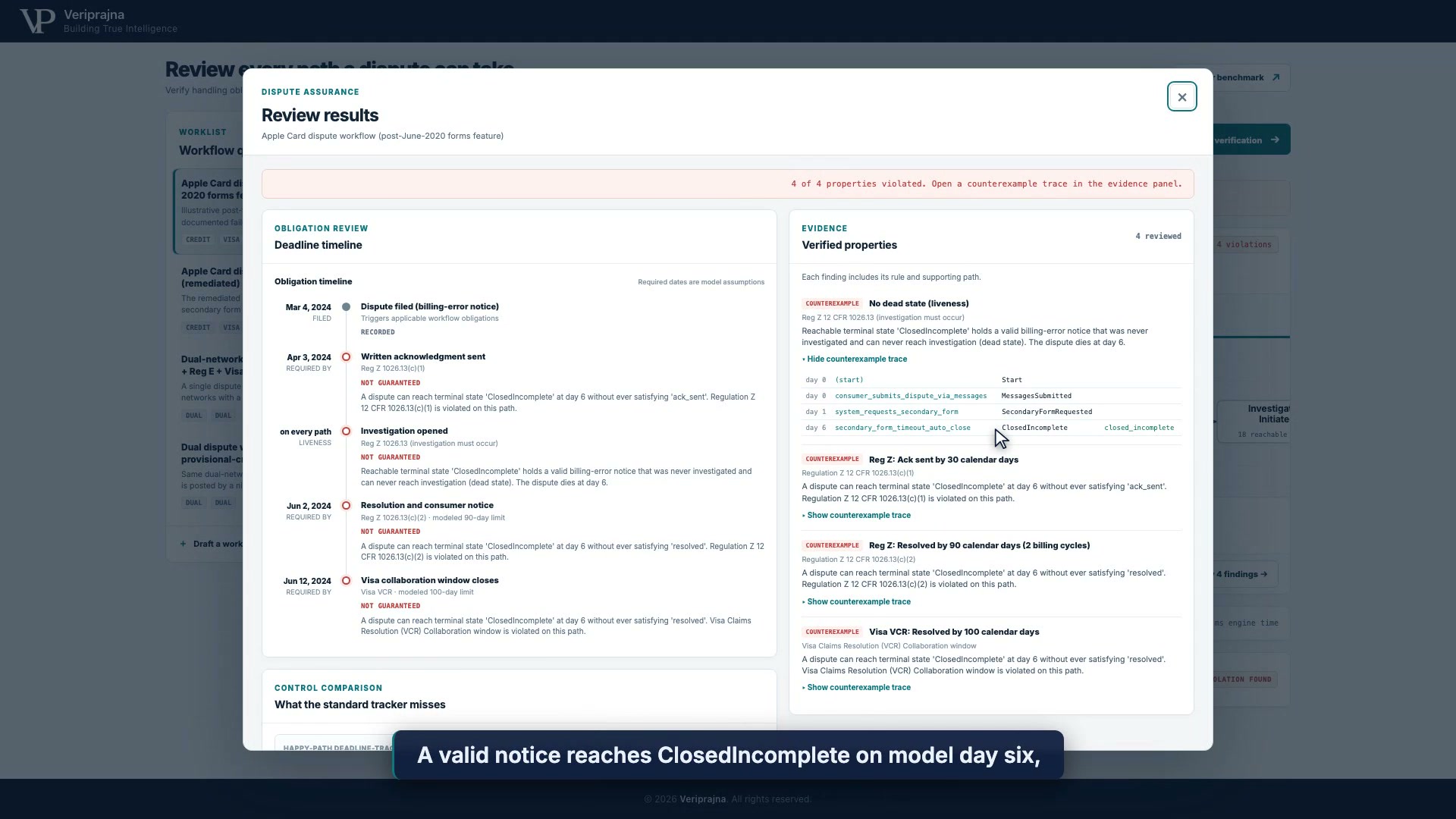Open the 4 findings link in background page
Viewport: 1456px width, 819px height.
(1245, 575)
